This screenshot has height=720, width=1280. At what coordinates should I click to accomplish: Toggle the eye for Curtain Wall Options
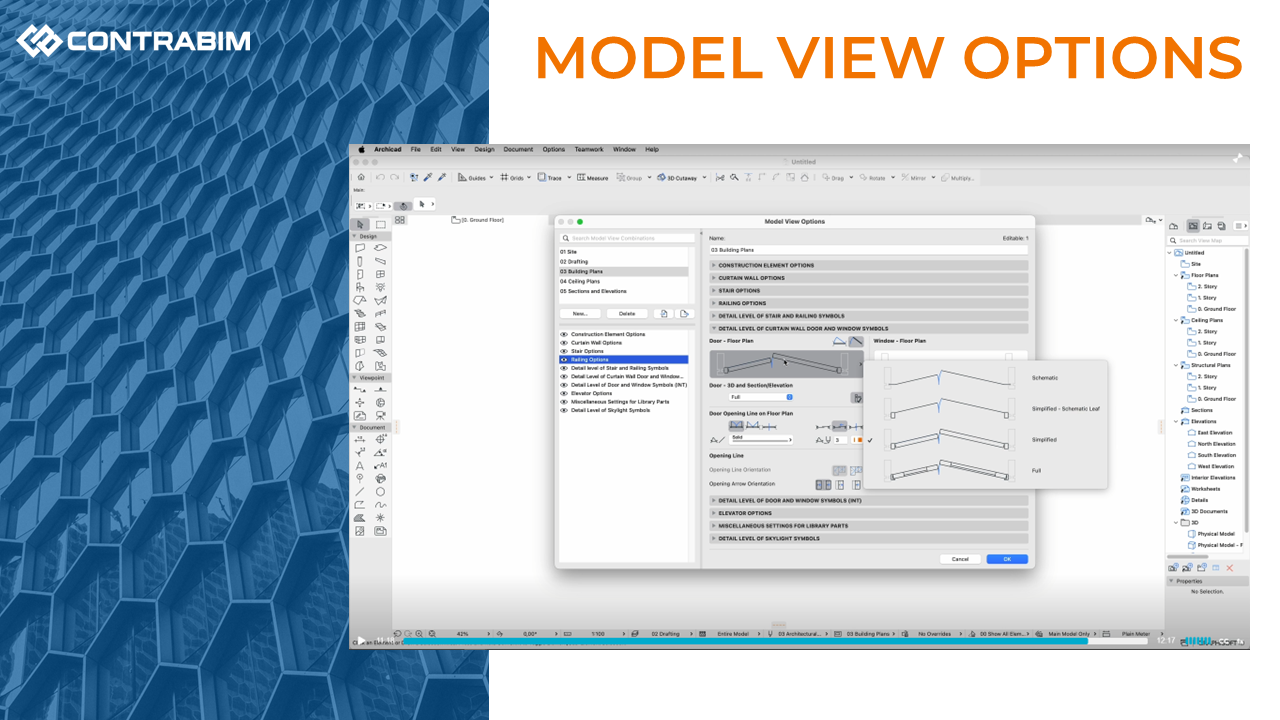click(x=564, y=343)
